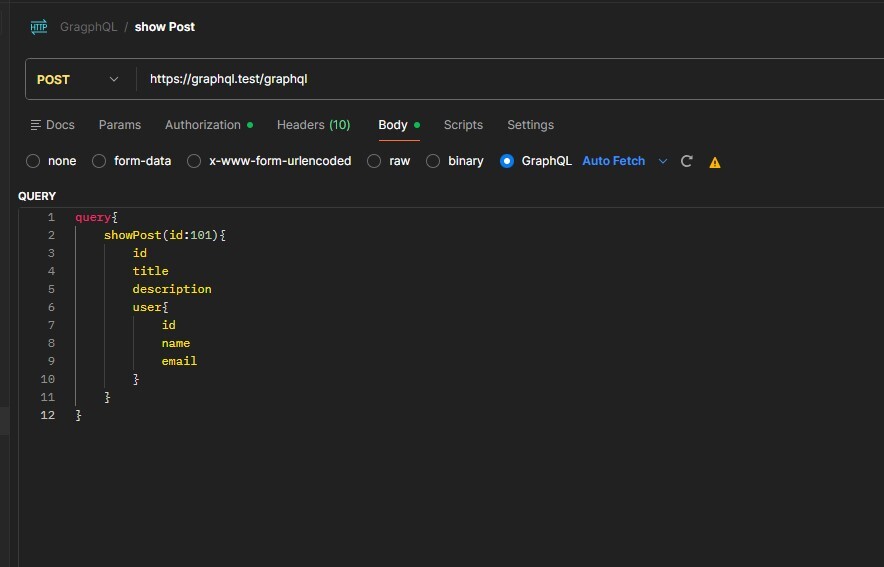Switch to the Headers tab
Screen dimensions: 884x567
313,125
